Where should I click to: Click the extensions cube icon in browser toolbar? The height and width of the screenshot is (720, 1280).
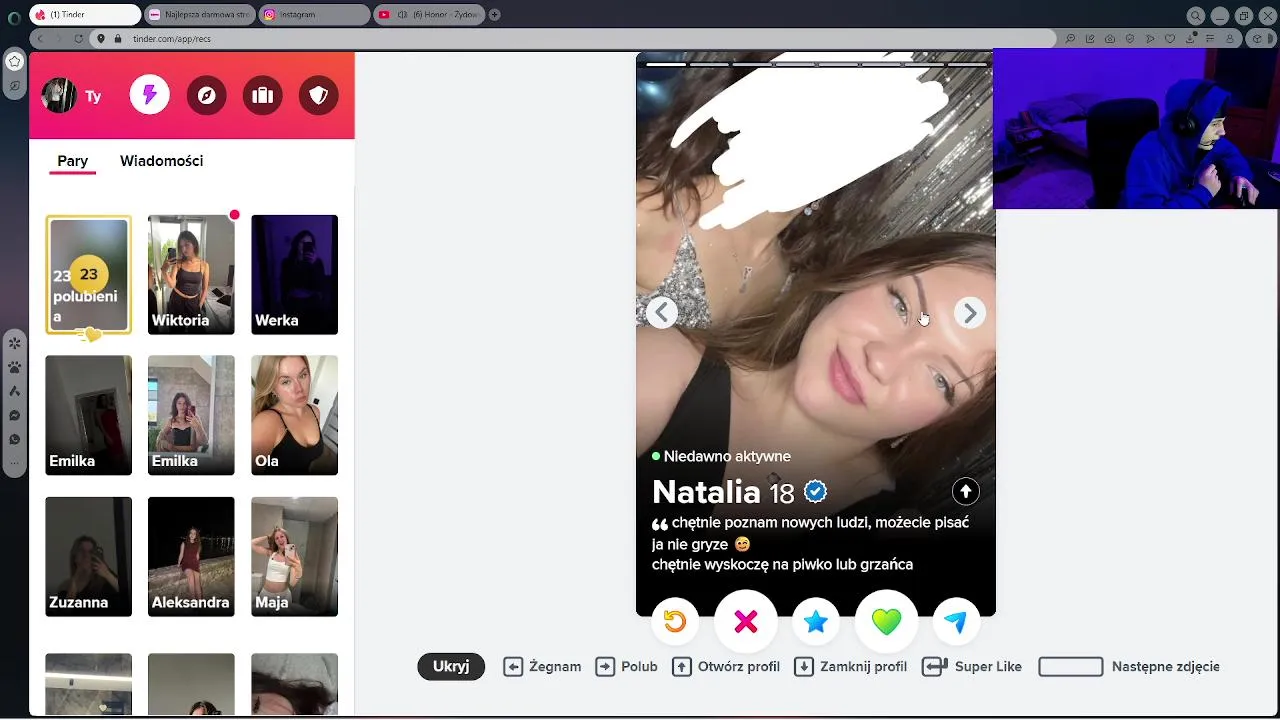click(1256, 38)
